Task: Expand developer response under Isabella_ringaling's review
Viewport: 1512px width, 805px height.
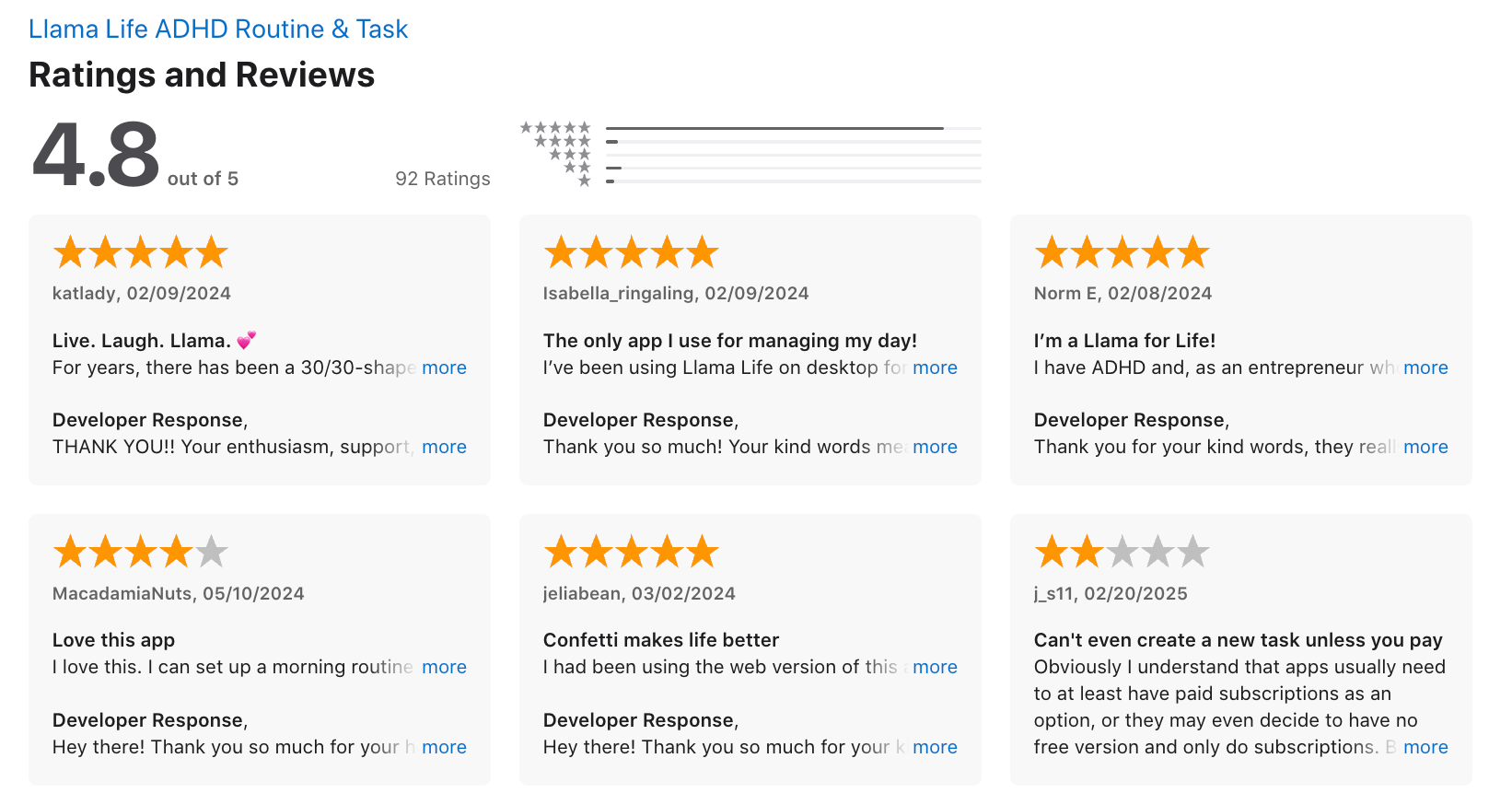Action: (x=935, y=447)
